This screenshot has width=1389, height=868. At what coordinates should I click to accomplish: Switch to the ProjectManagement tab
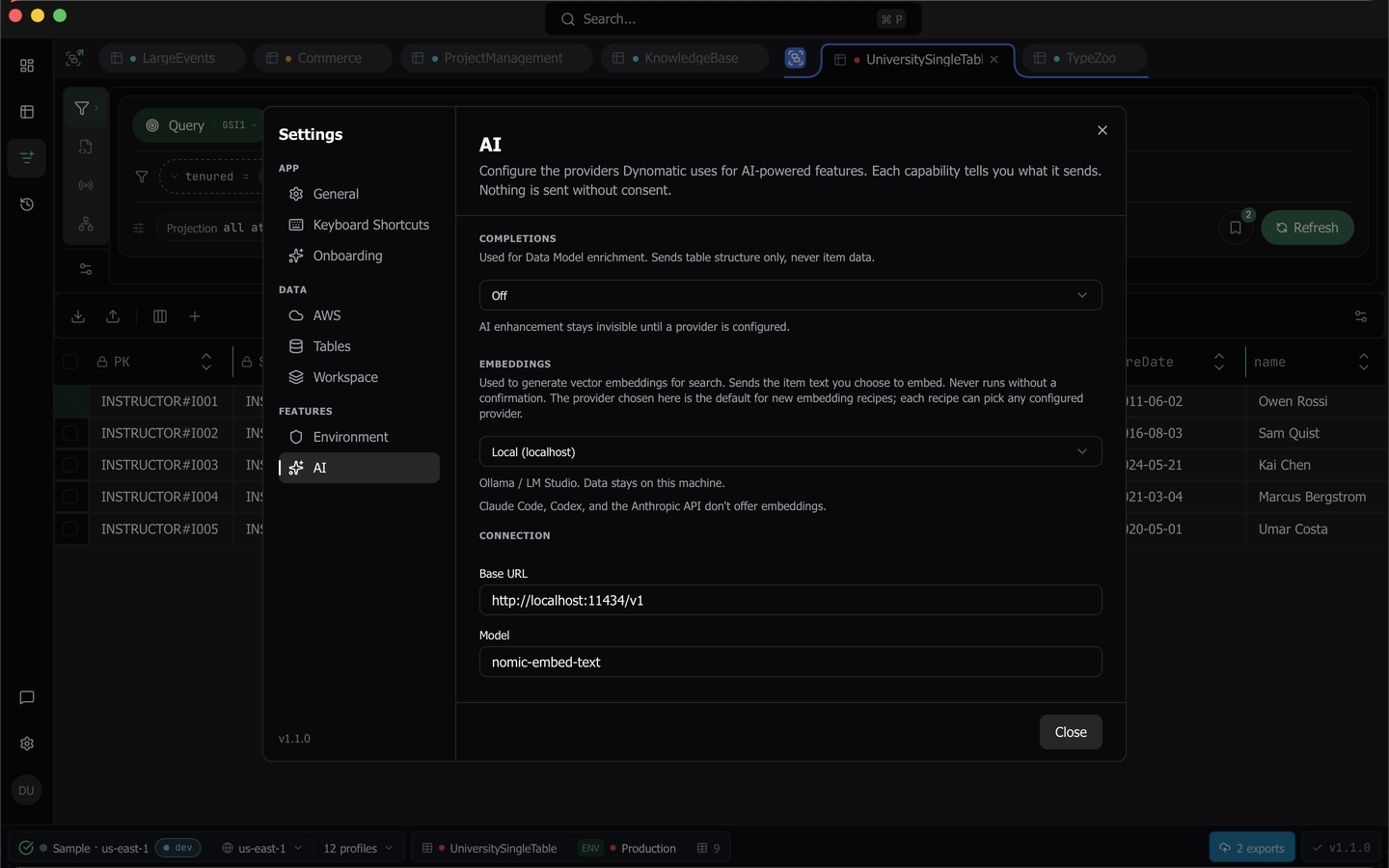496,58
